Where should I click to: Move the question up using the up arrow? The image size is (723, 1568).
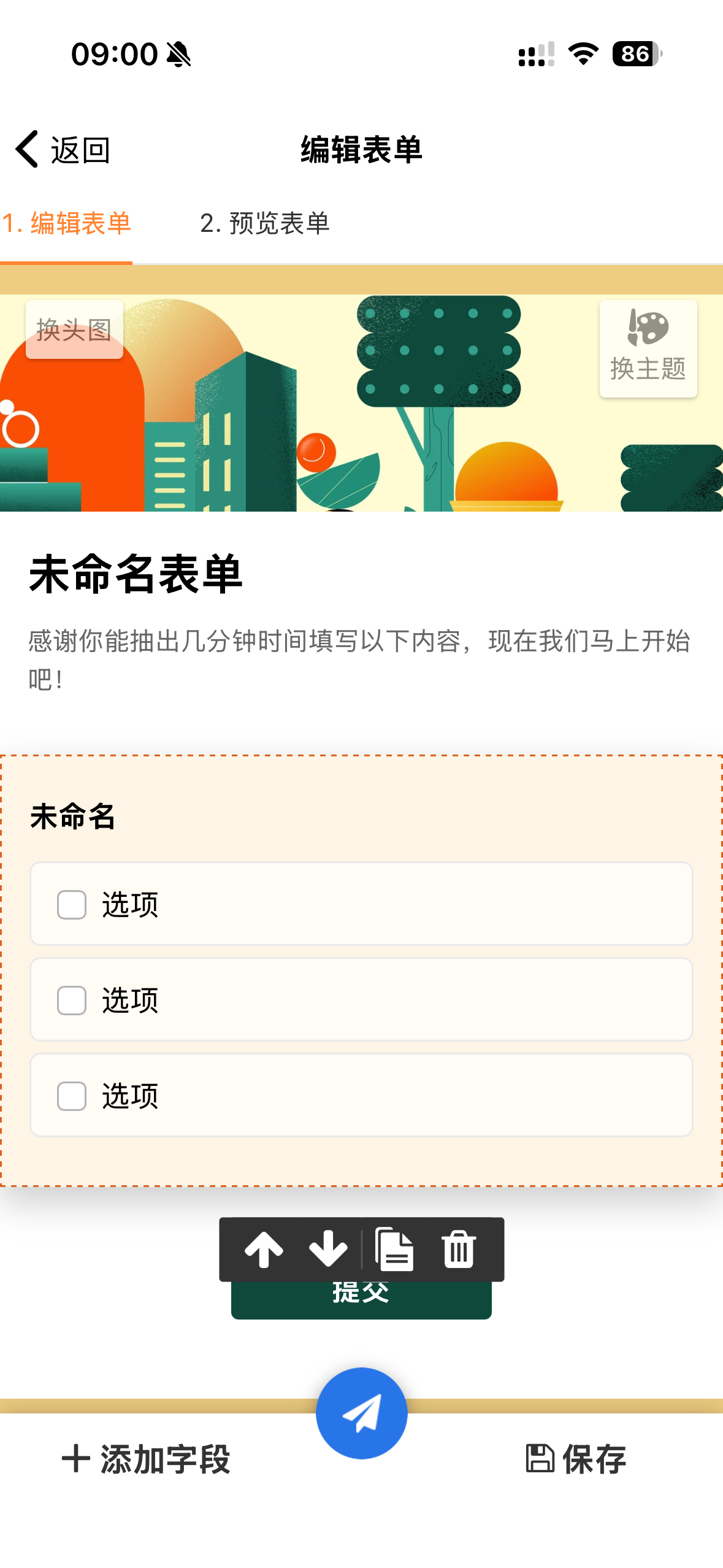(264, 1248)
